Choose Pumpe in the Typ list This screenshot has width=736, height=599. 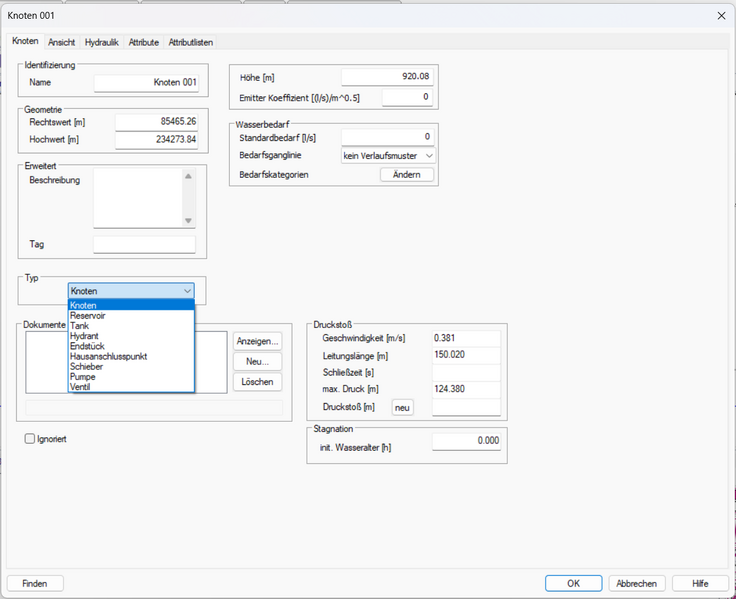pyautogui.click(x=131, y=377)
